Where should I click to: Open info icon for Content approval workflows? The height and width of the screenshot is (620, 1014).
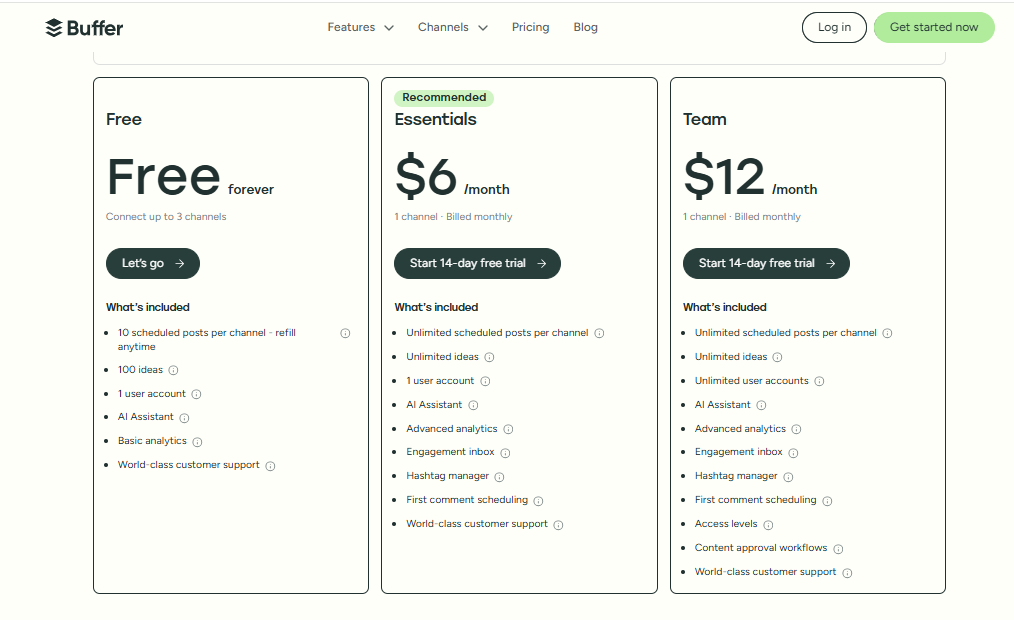pyautogui.click(x=838, y=549)
